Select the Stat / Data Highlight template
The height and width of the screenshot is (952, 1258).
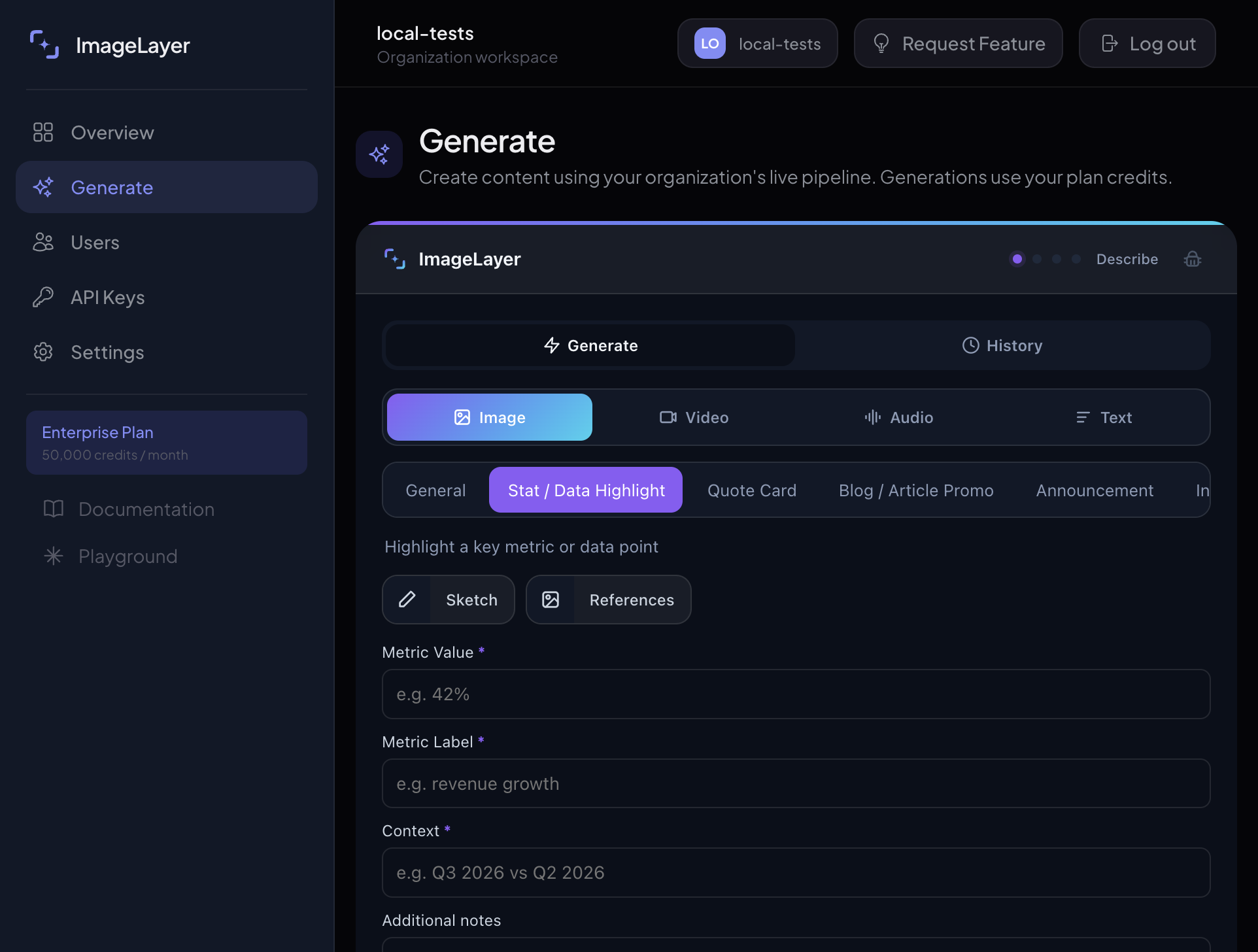click(x=586, y=490)
